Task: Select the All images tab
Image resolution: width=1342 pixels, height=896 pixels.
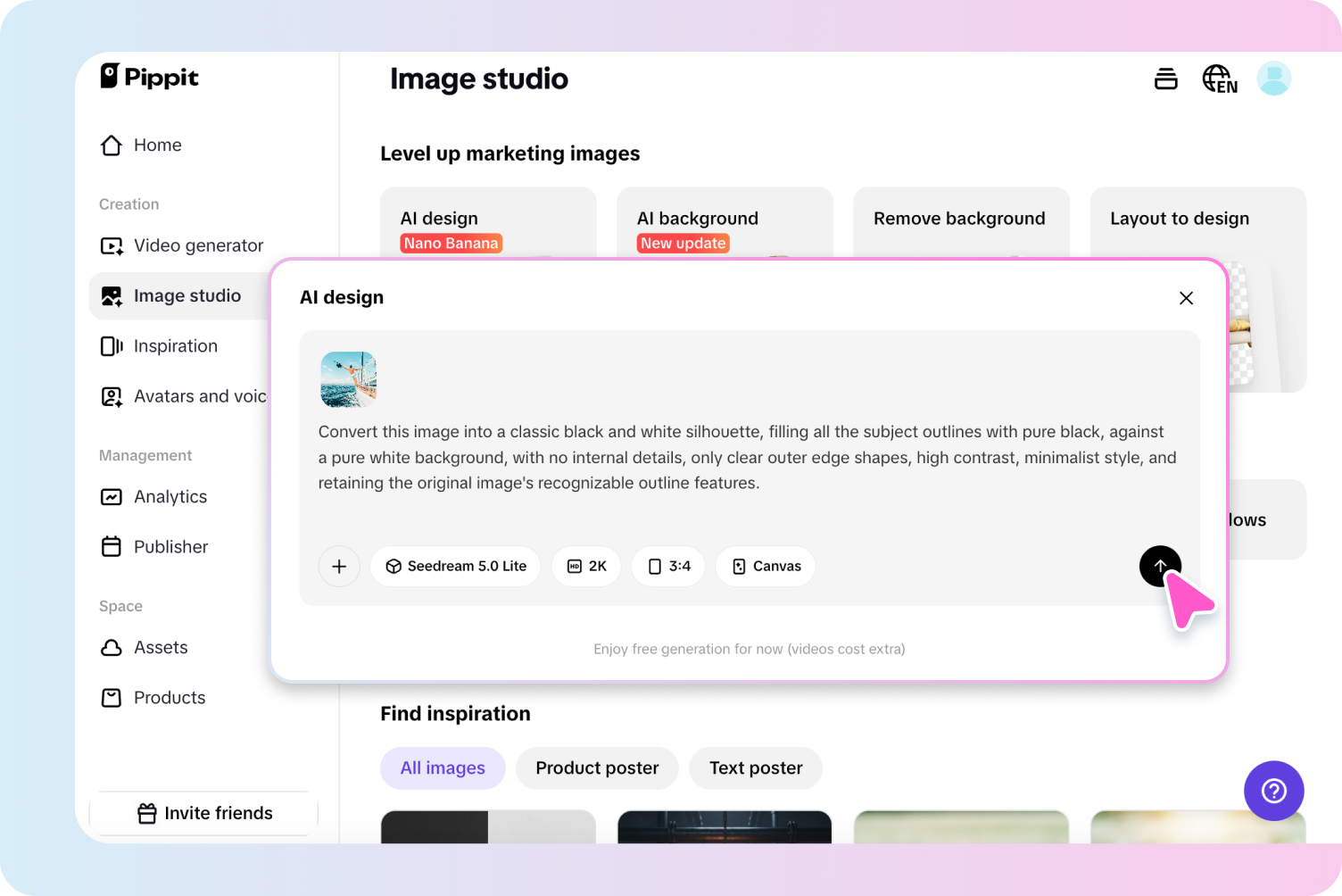Action: pos(443,768)
